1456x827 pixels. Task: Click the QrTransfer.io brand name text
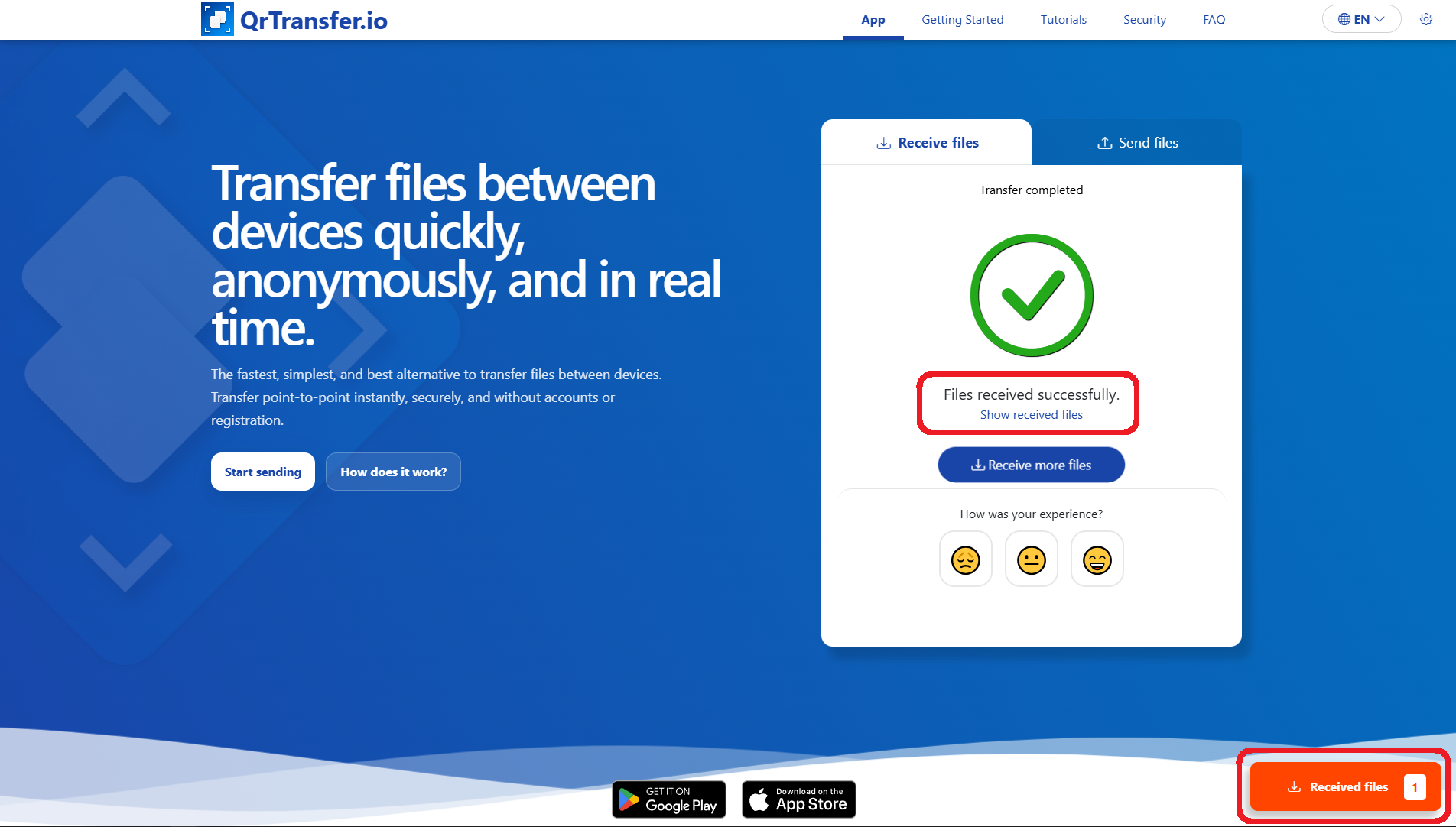[314, 20]
